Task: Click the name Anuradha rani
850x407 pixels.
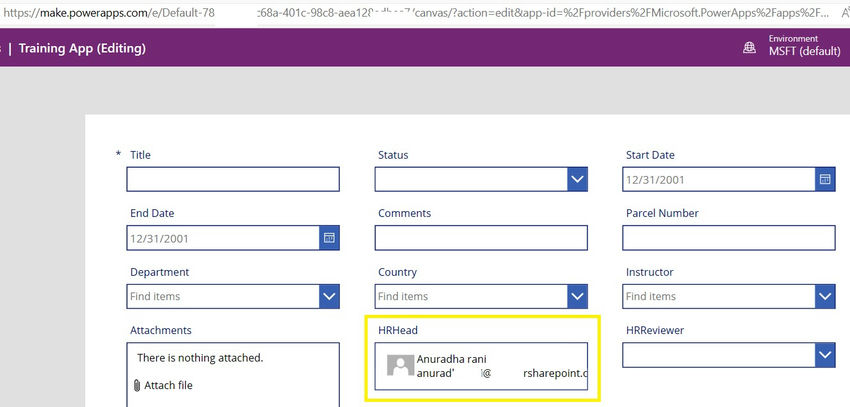Action: (452, 359)
